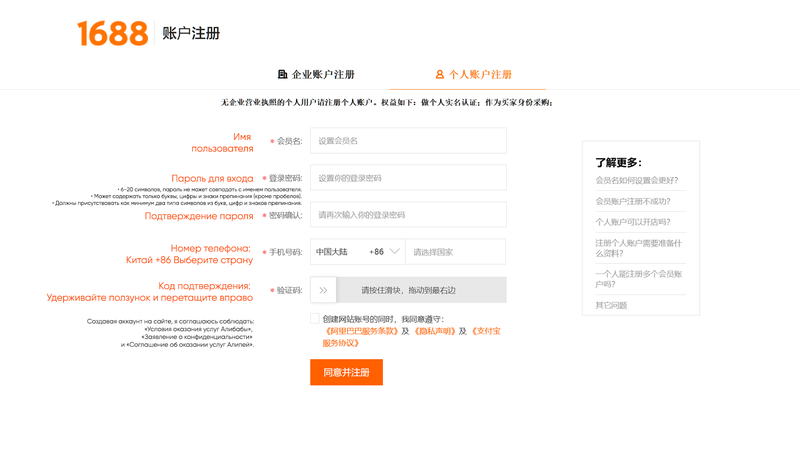
Task: Click the 1688 logo
Action: point(112,33)
